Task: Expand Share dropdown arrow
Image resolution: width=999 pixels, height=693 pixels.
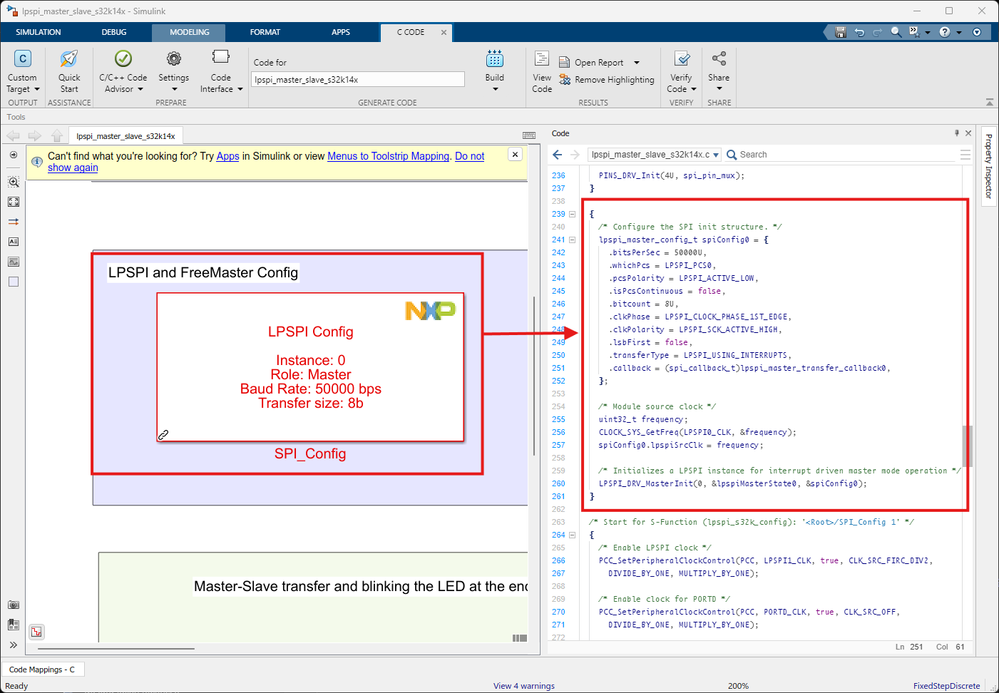Action: tap(719, 89)
